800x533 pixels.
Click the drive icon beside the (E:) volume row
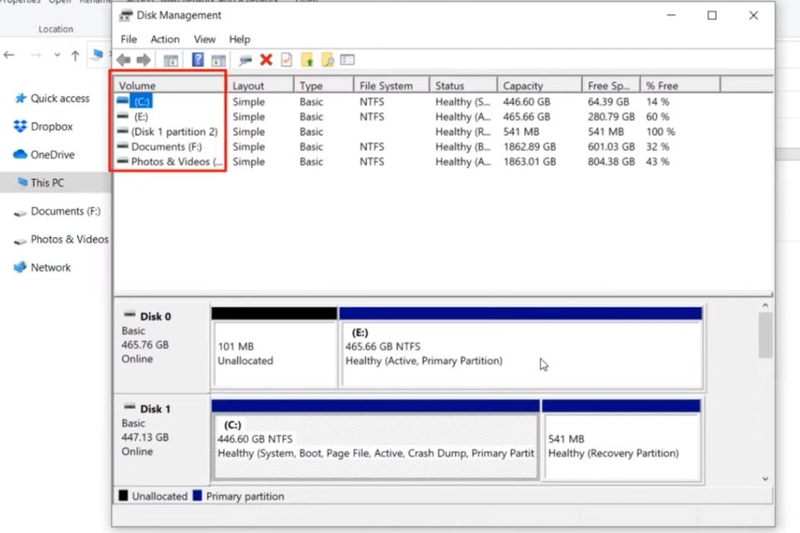coord(122,116)
